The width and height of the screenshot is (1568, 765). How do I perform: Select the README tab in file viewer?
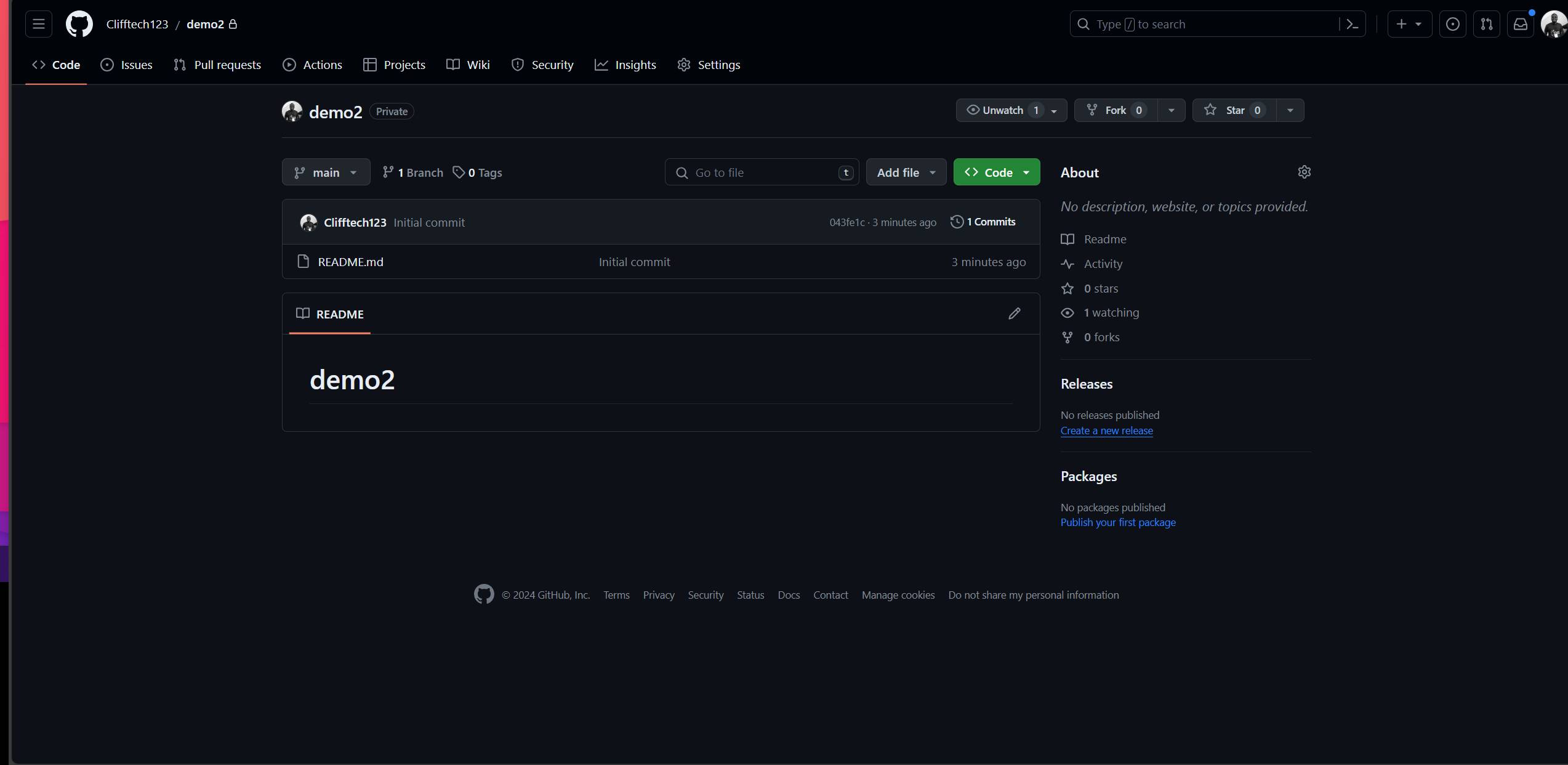pyautogui.click(x=330, y=314)
